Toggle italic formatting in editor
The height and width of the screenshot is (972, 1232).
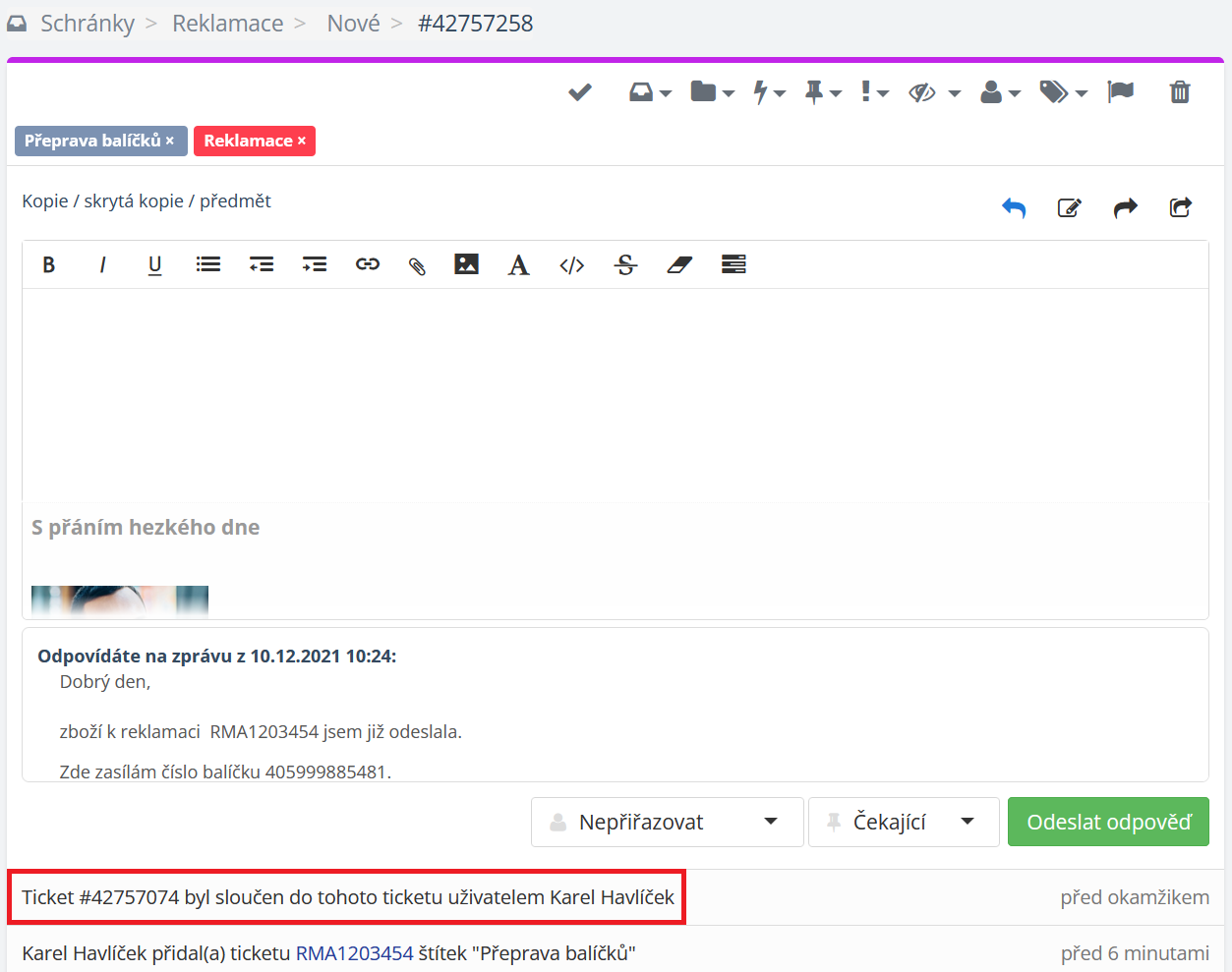(x=102, y=264)
